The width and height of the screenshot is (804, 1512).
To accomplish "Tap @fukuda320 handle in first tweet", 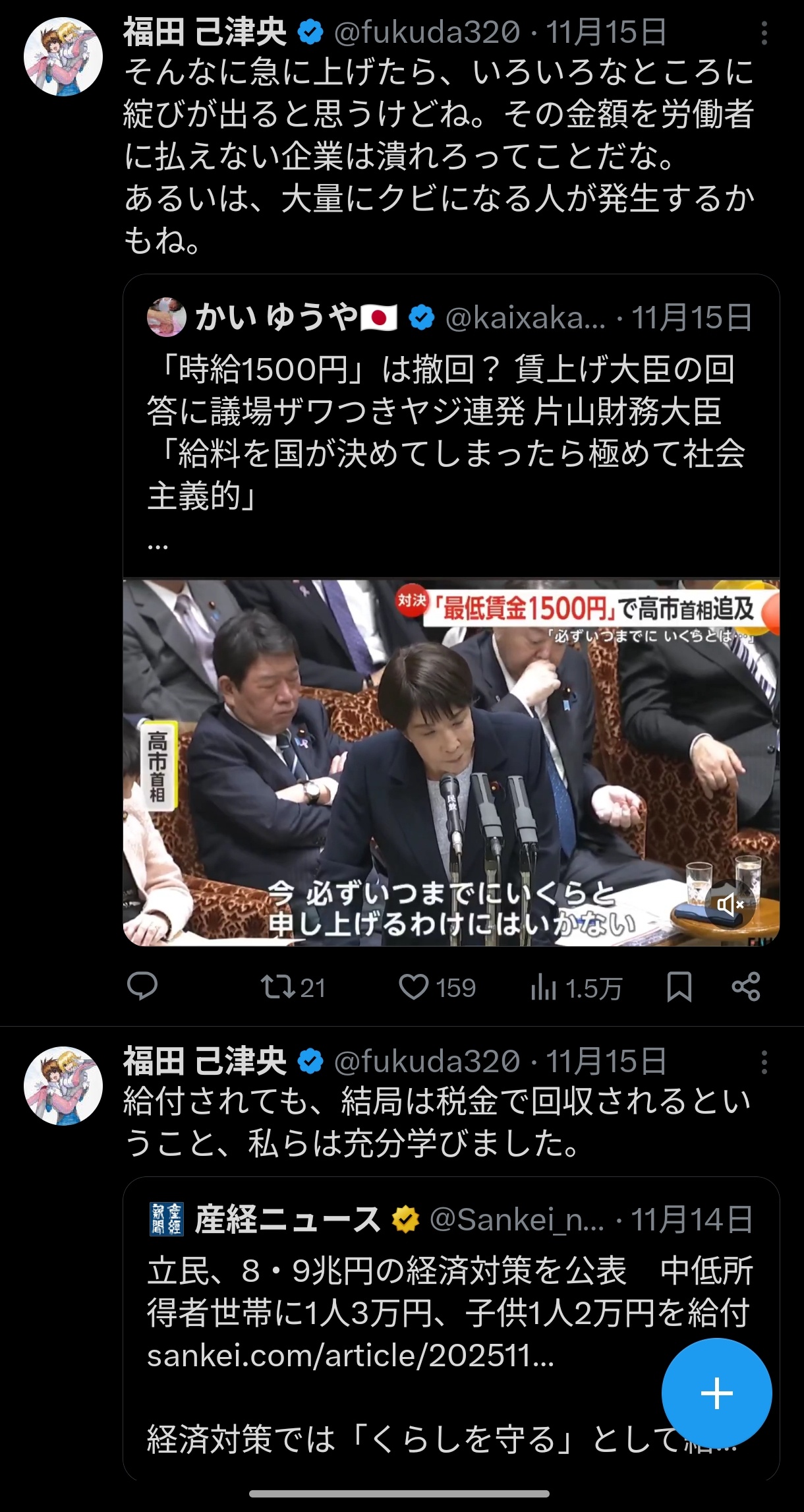I will (x=427, y=32).
